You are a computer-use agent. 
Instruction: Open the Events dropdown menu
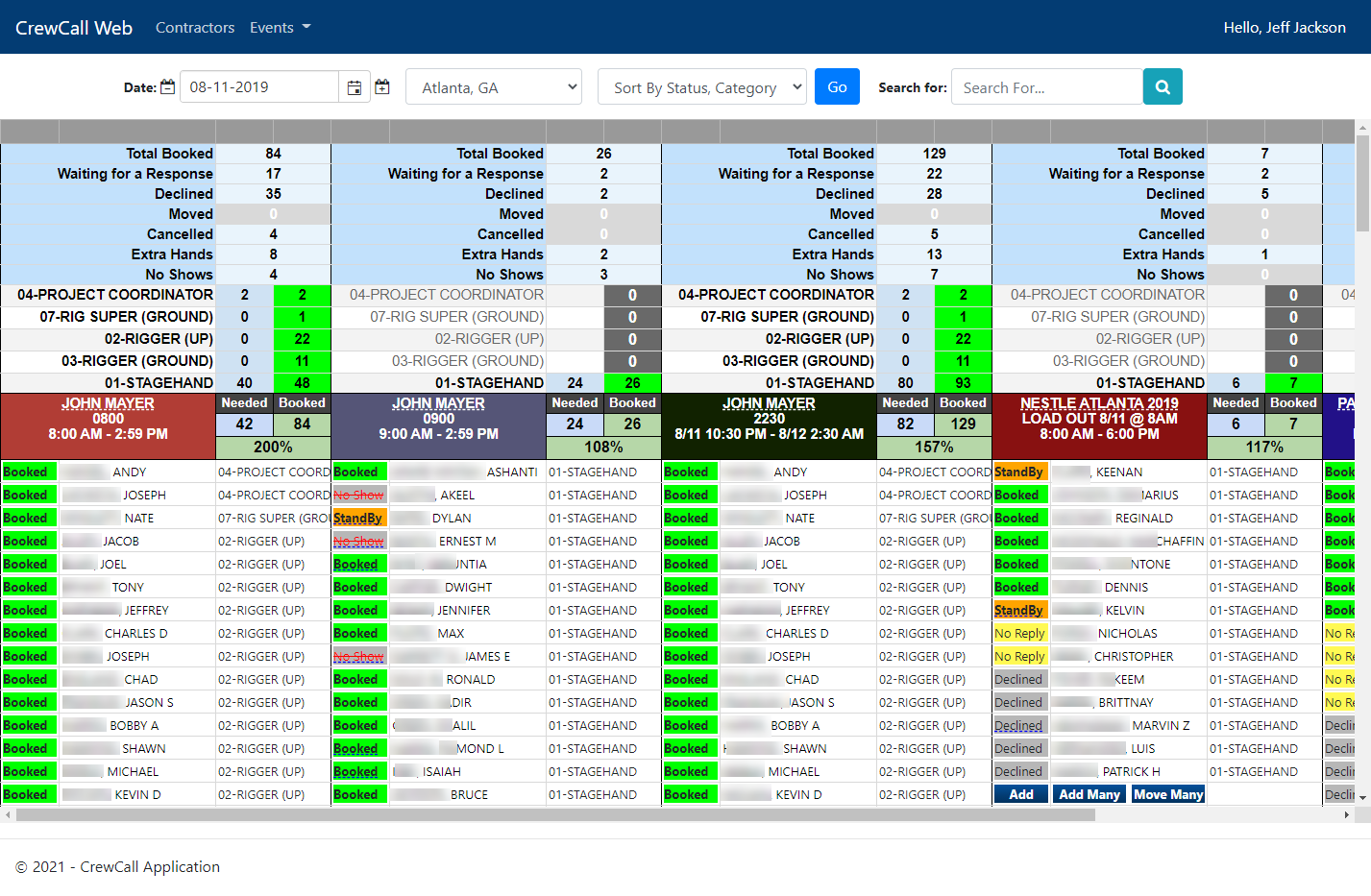pos(280,28)
